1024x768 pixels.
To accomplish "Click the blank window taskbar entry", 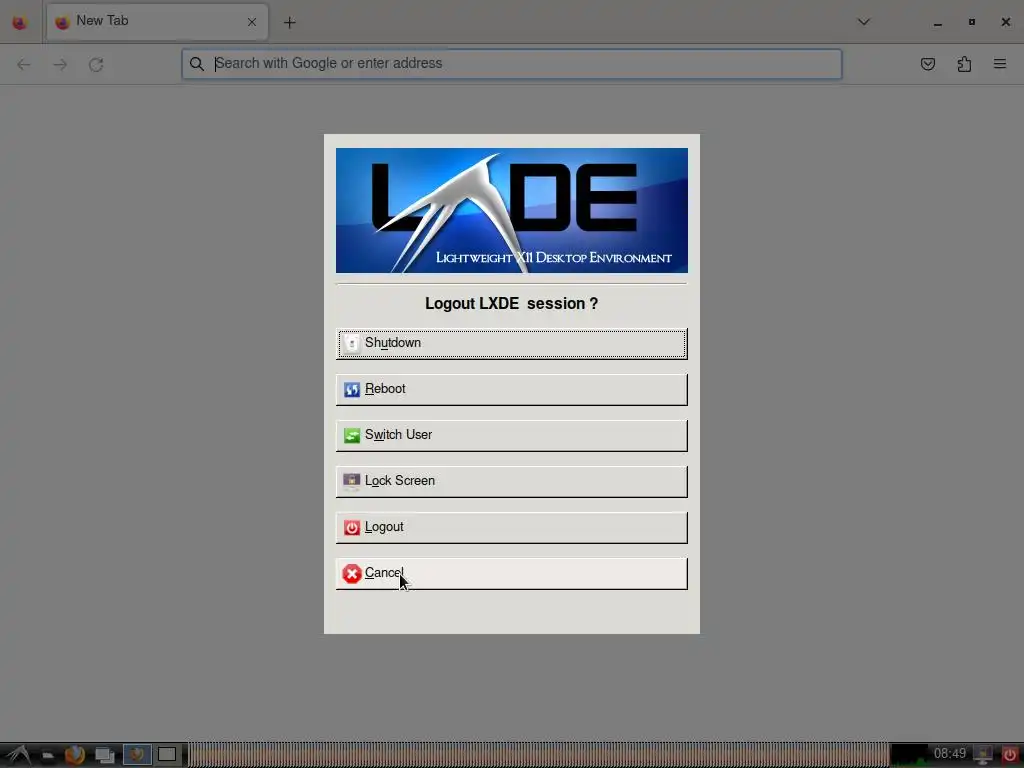I will [167, 755].
